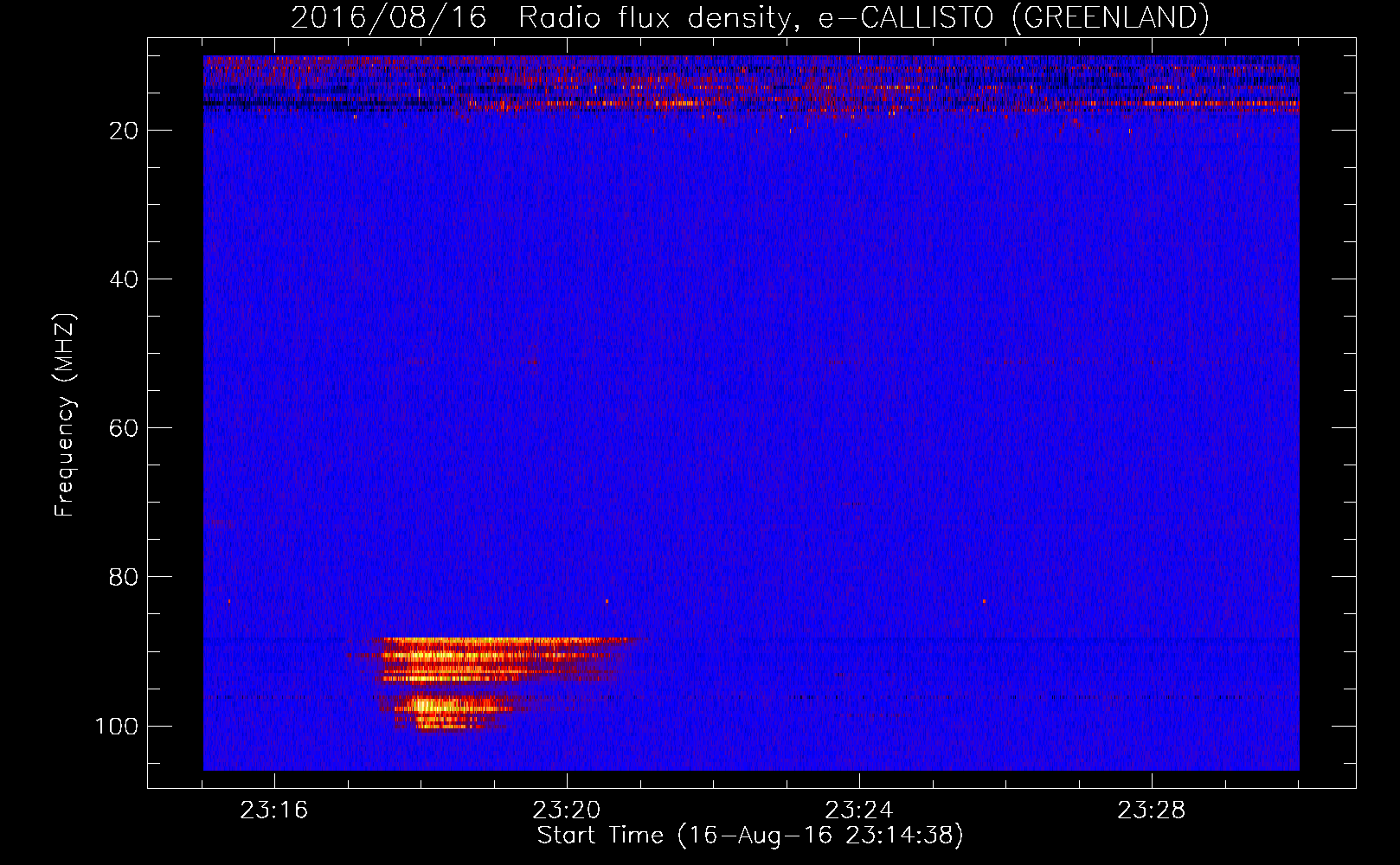
Task: Click the '20' frequency tick label
Action: (x=124, y=131)
